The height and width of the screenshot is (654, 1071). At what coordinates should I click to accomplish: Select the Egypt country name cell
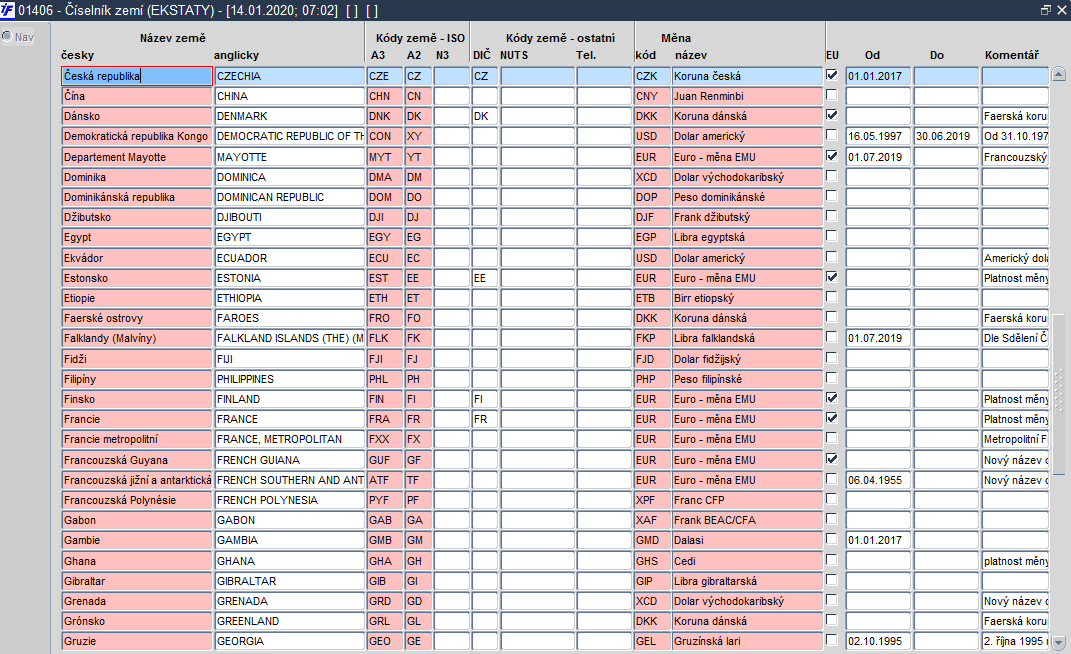tap(137, 237)
